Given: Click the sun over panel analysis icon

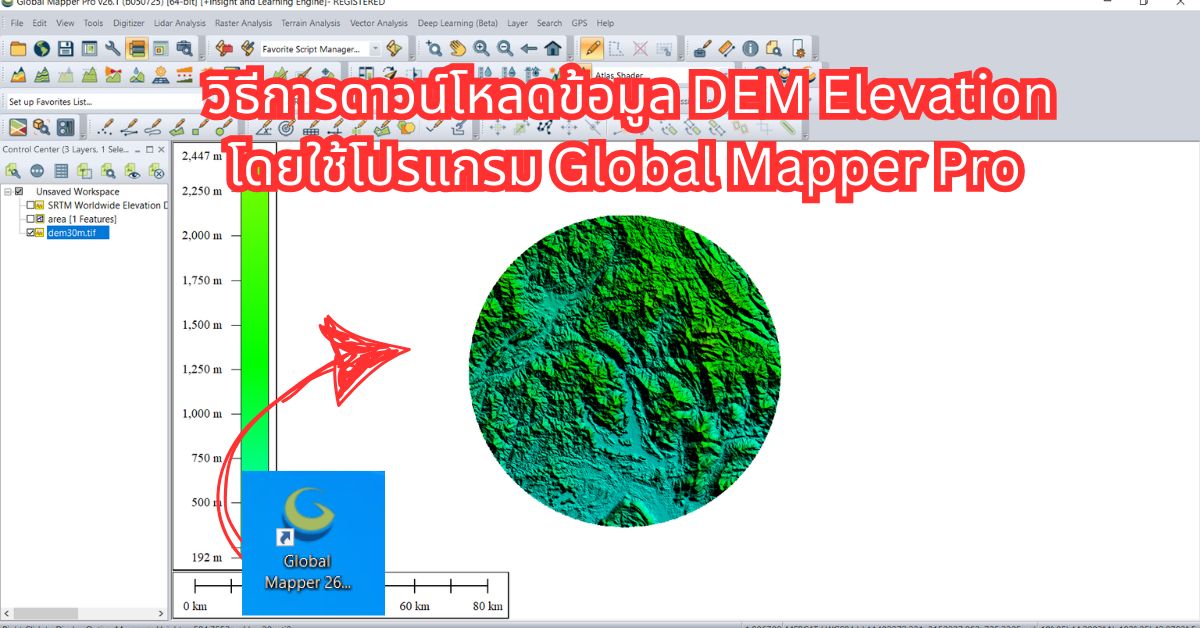Looking at the screenshot, I should click(161, 75).
